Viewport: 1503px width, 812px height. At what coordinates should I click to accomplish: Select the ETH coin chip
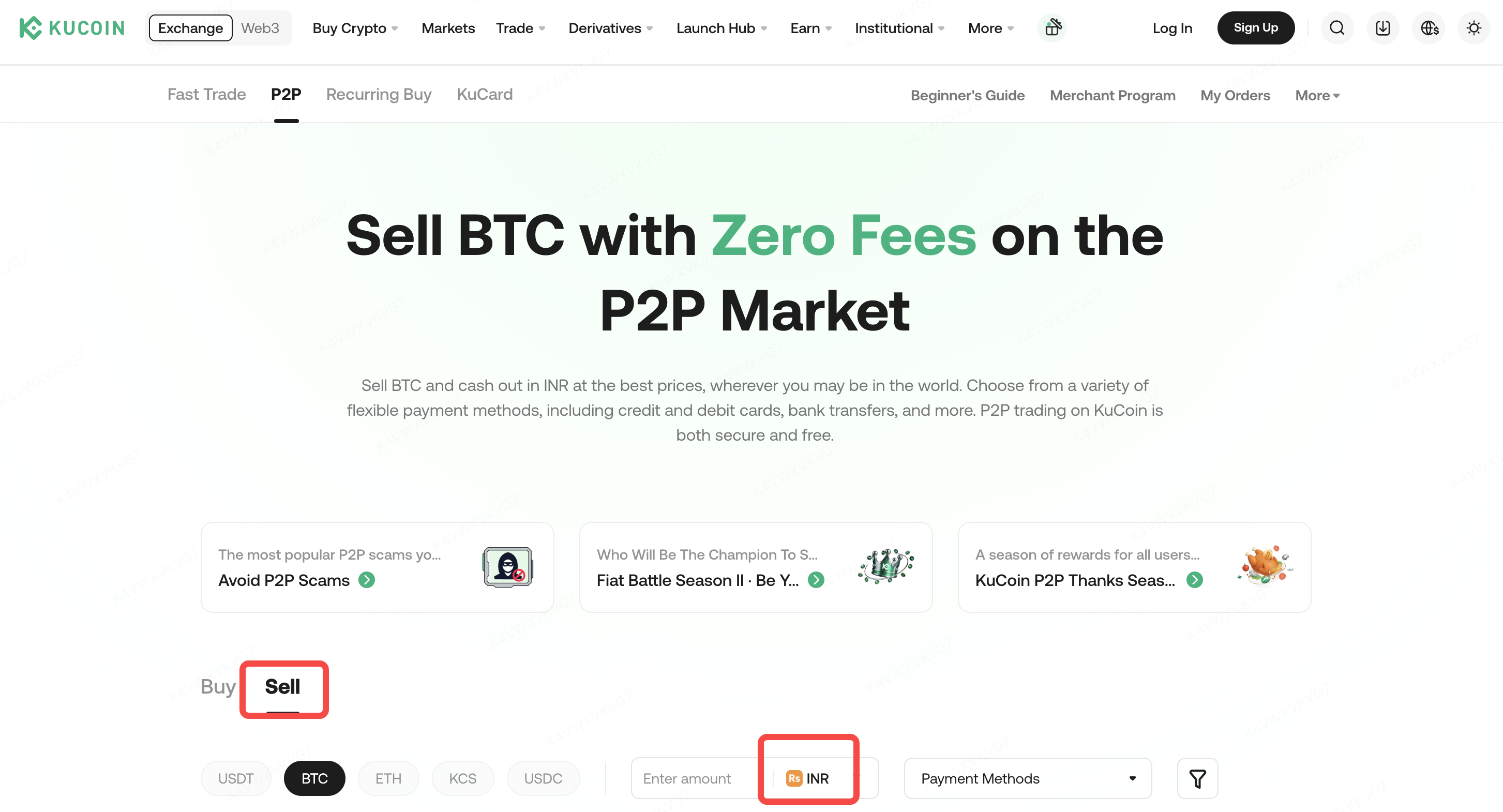coord(388,778)
